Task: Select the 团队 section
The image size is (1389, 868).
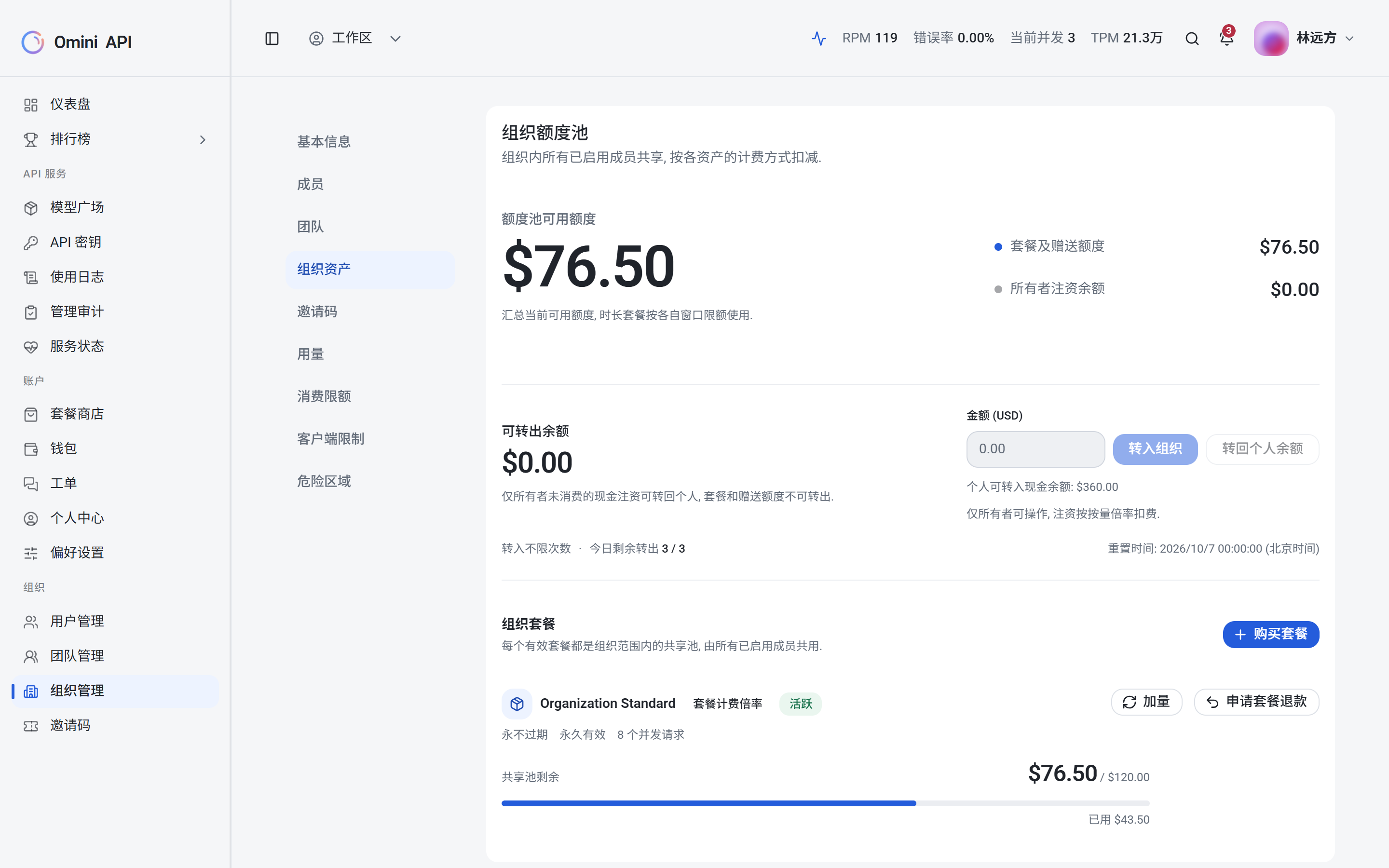Action: [370, 227]
